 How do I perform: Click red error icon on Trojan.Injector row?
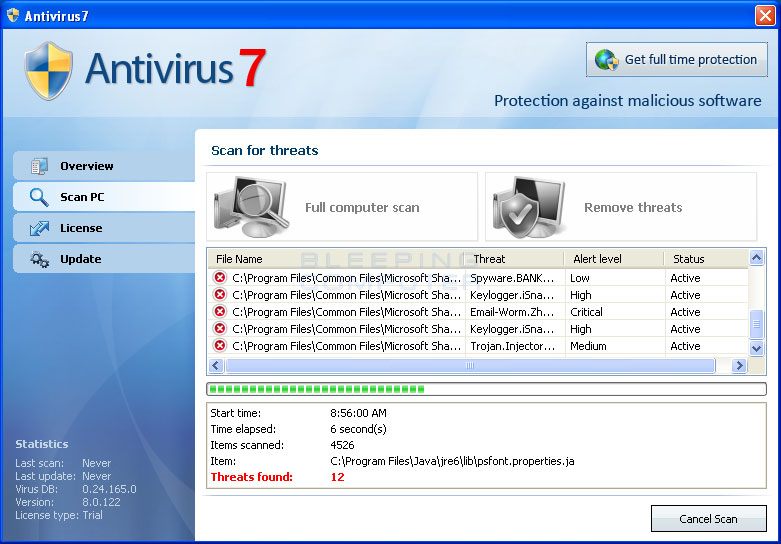[219, 345]
